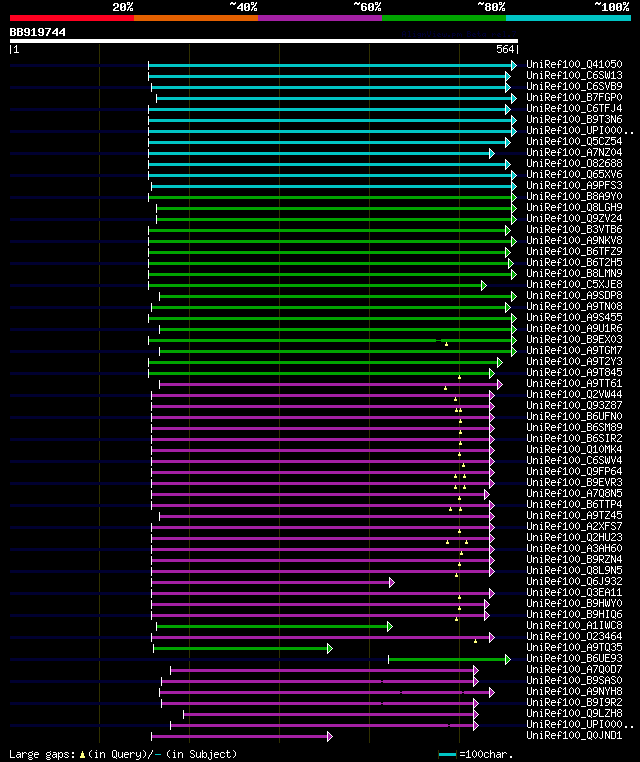Click the green alignment bar for C5XJE8
The height and width of the screenshot is (762, 640).
tap(315, 285)
